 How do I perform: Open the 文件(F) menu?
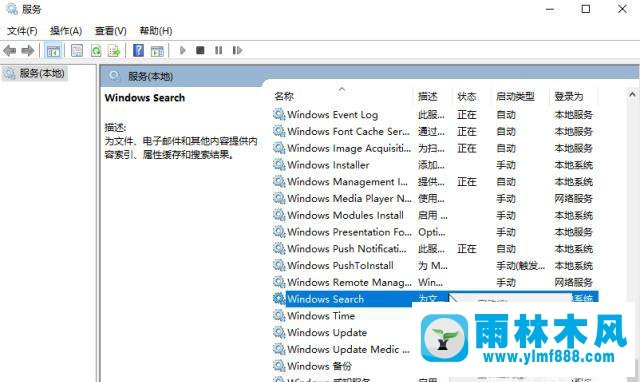pos(22,31)
